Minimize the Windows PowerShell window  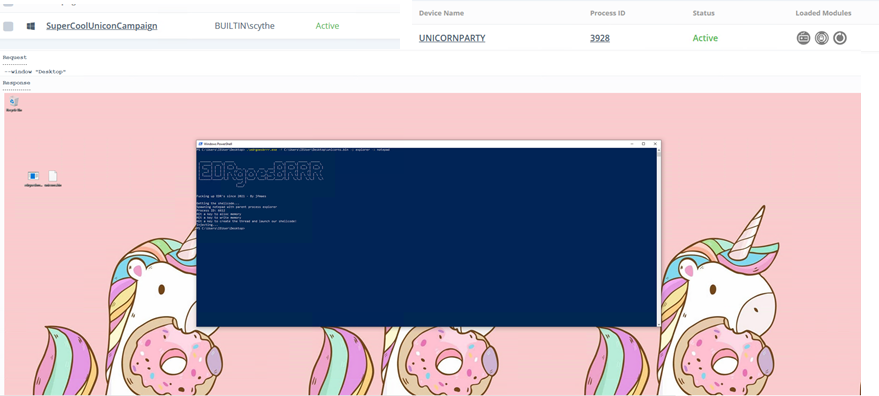pyautogui.click(x=632, y=144)
